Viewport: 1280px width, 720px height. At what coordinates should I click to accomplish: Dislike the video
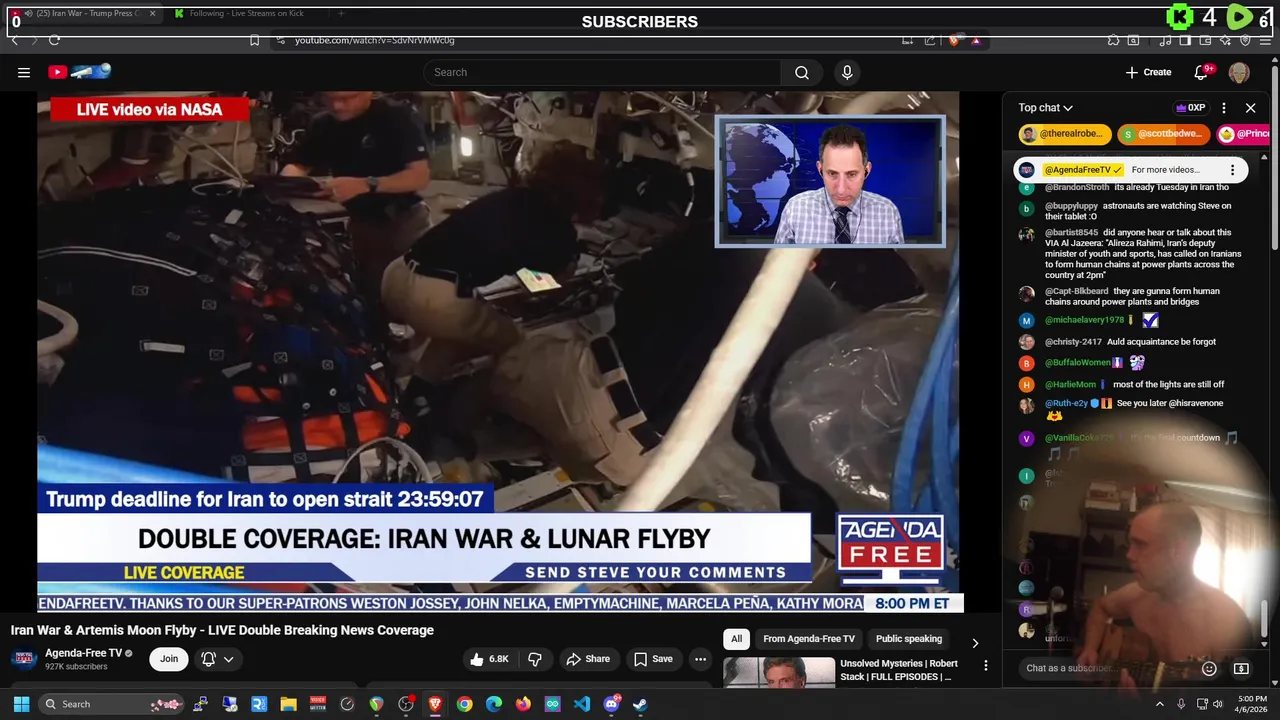pos(535,659)
